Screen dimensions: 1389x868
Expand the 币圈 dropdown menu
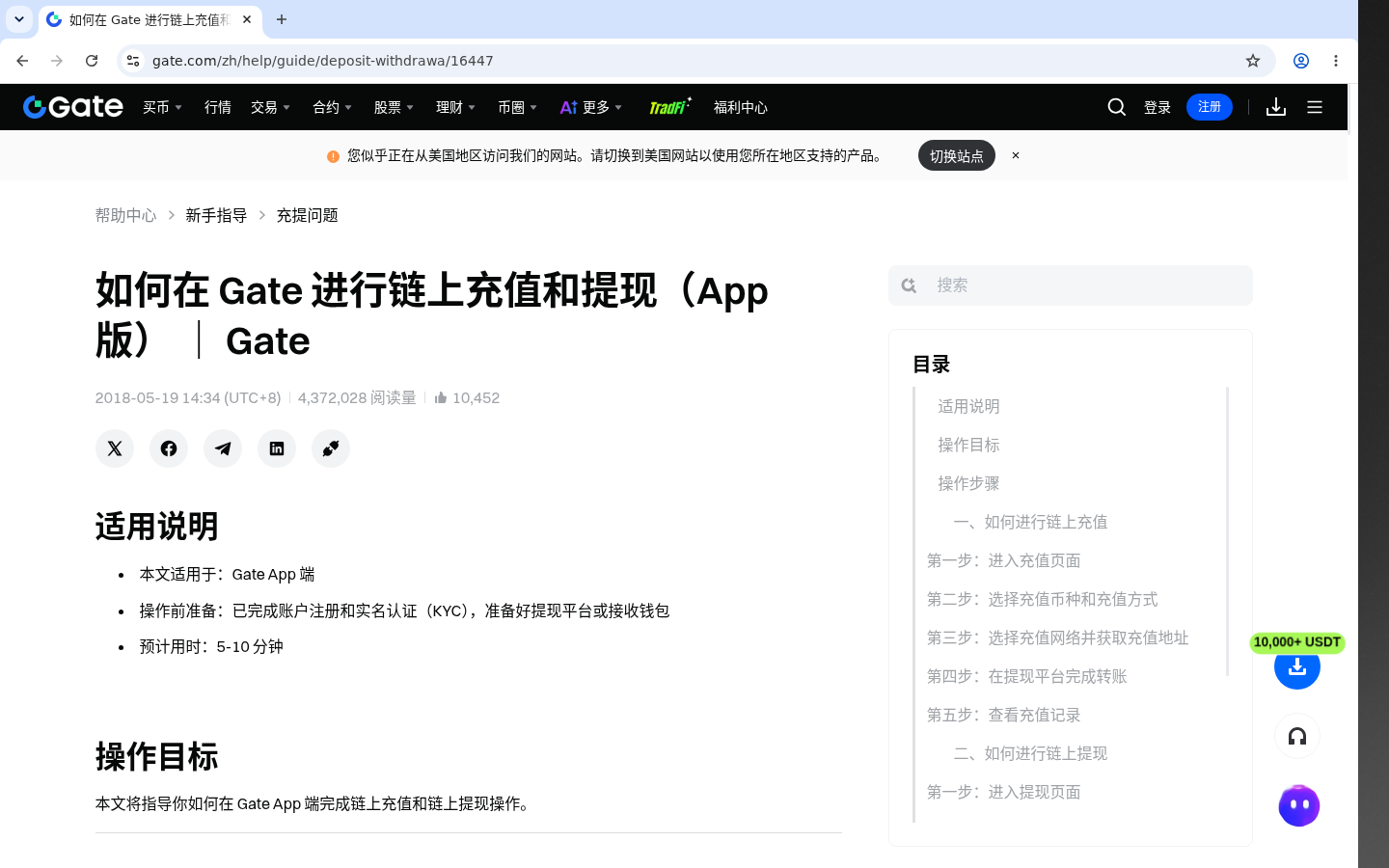tap(518, 107)
